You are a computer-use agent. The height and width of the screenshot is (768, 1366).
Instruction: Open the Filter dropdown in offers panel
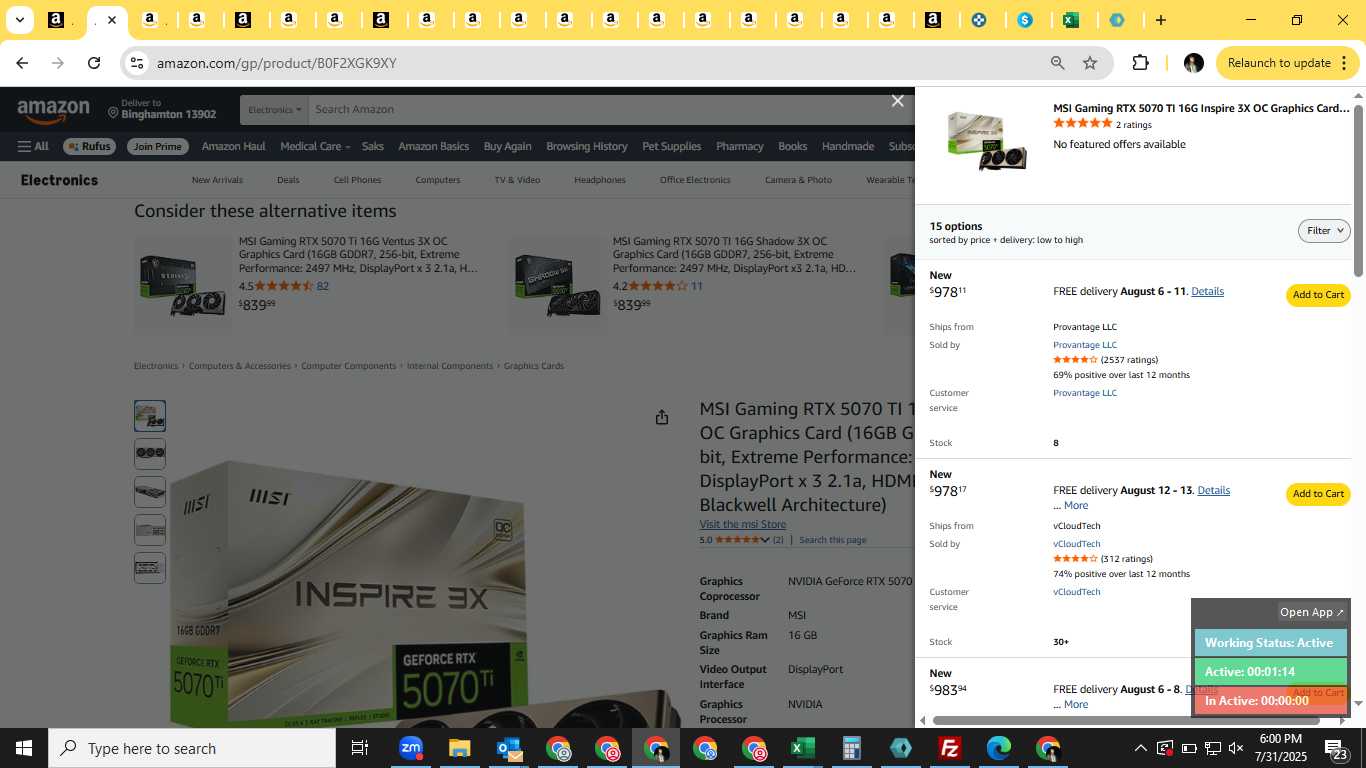[x=1324, y=231]
